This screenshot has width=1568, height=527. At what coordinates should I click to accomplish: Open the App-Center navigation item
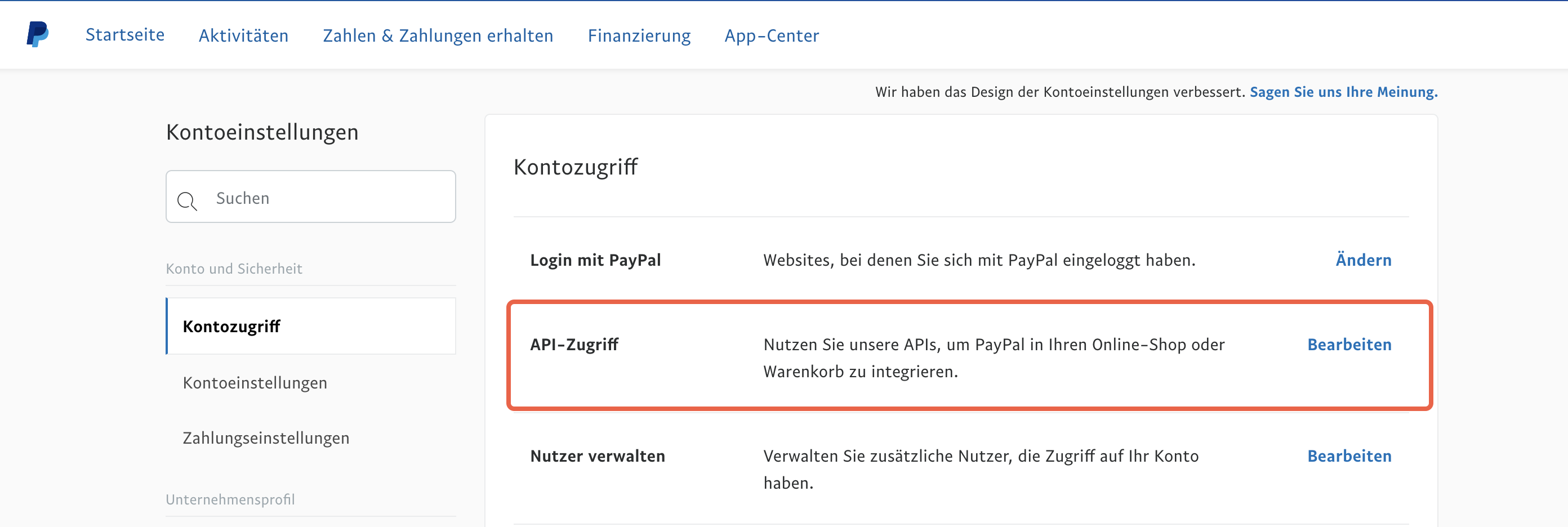pyautogui.click(x=771, y=35)
